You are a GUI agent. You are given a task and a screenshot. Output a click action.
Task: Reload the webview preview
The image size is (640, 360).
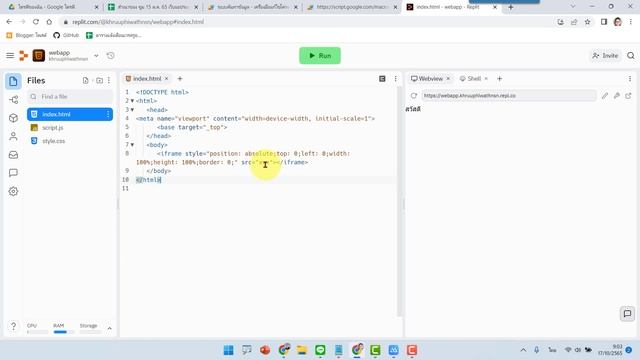[414, 96]
